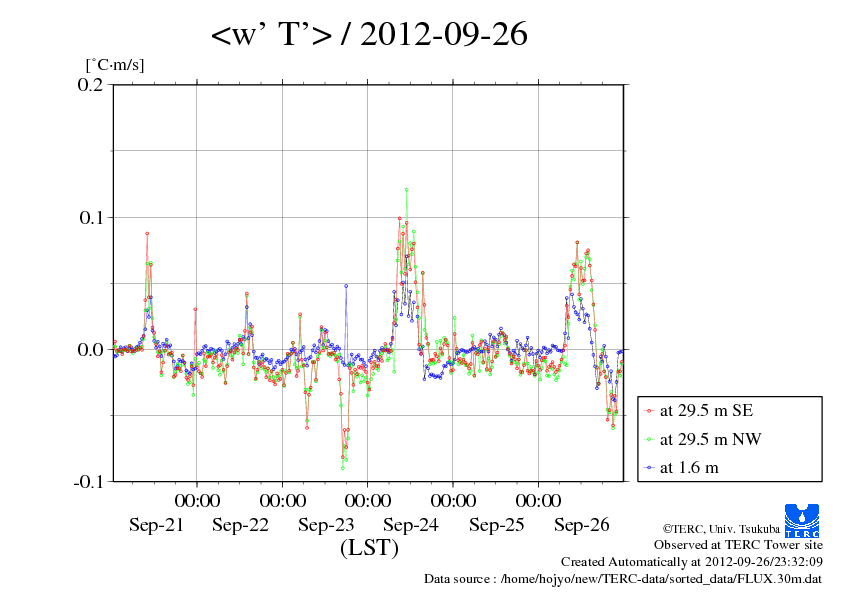Viewport: 842px width, 595px height.
Task: Click the y-axis value 0.0
Action: pyautogui.click(x=90, y=349)
